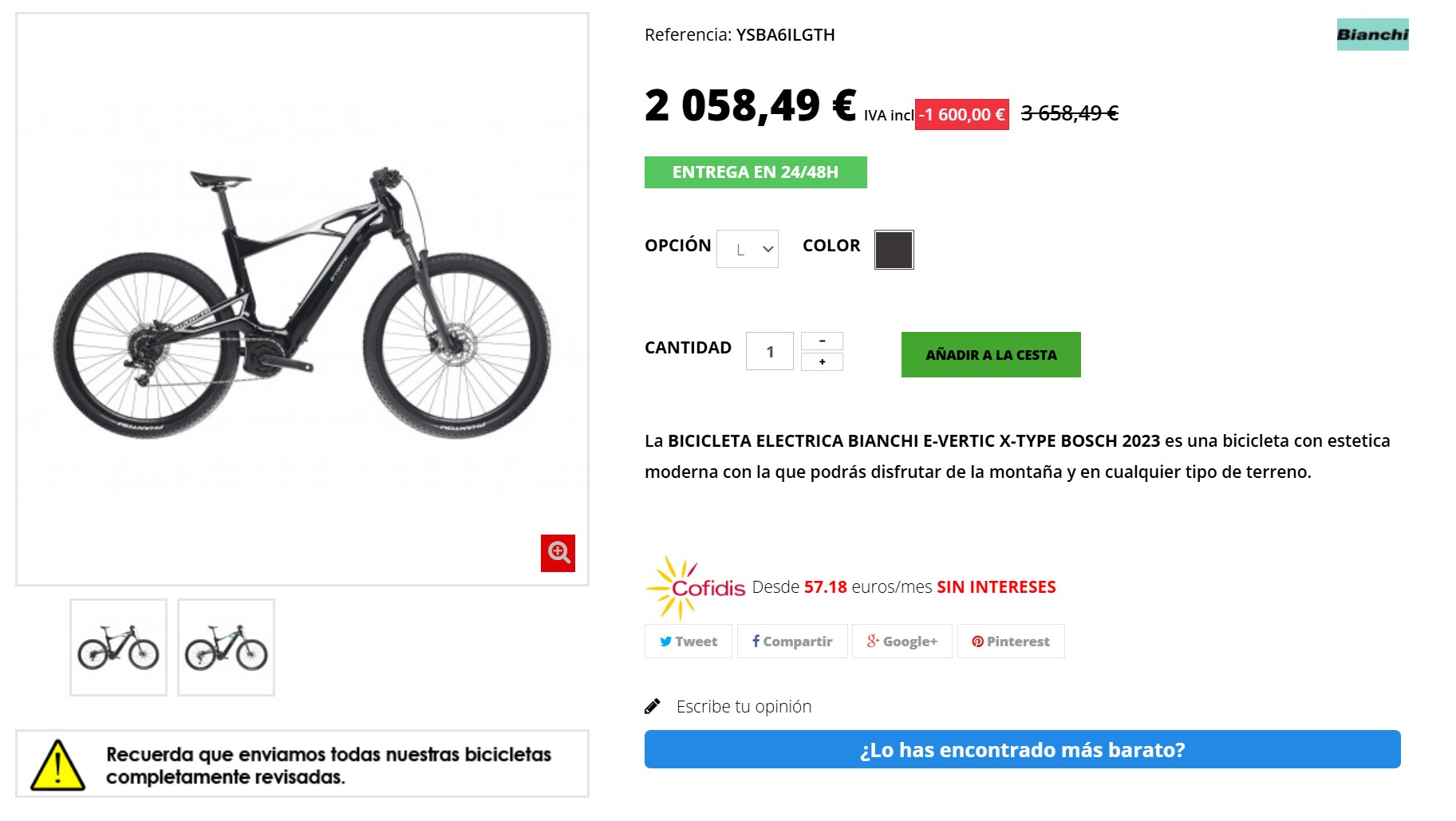This screenshot has height=821, width=1456.
Task: Click the pencil icon to write opinion
Action: pyautogui.click(x=653, y=706)
